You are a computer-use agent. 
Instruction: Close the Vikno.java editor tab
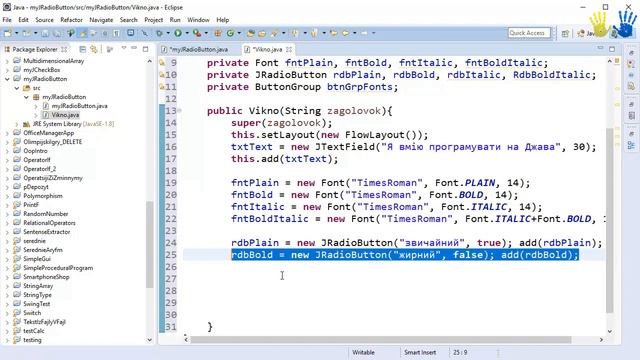pyautogui.click(x=289, y=49)
